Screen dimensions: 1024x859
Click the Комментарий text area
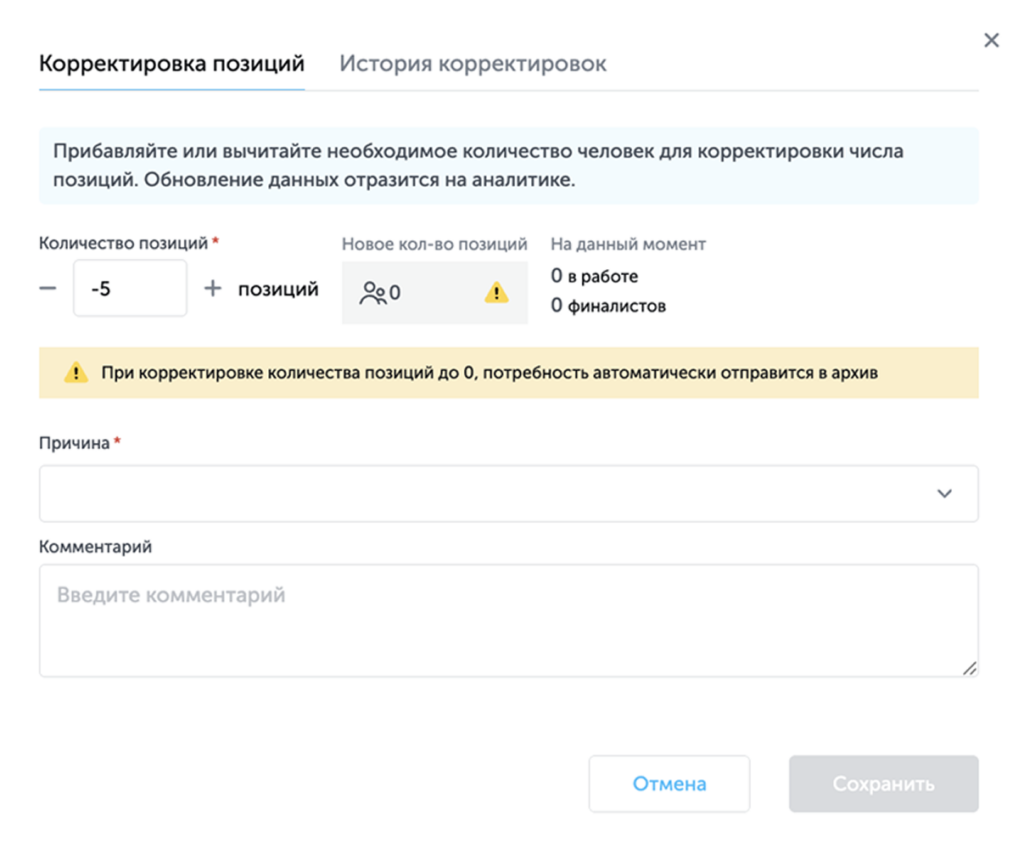tap(509, 621)
